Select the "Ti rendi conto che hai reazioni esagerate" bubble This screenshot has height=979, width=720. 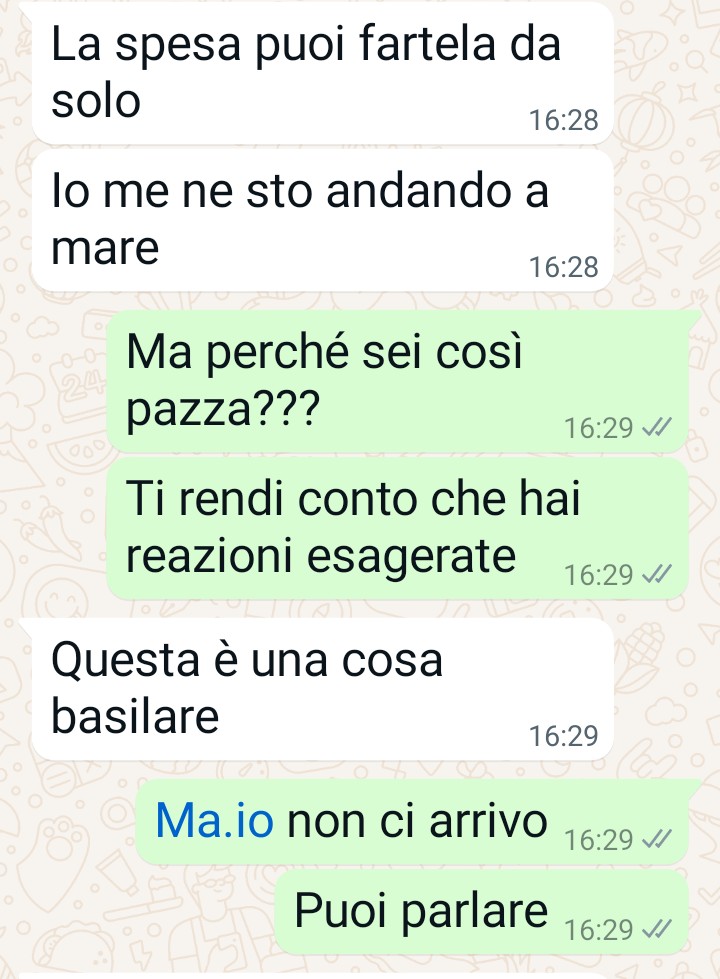pyautogui.click(x=398, y=528)
